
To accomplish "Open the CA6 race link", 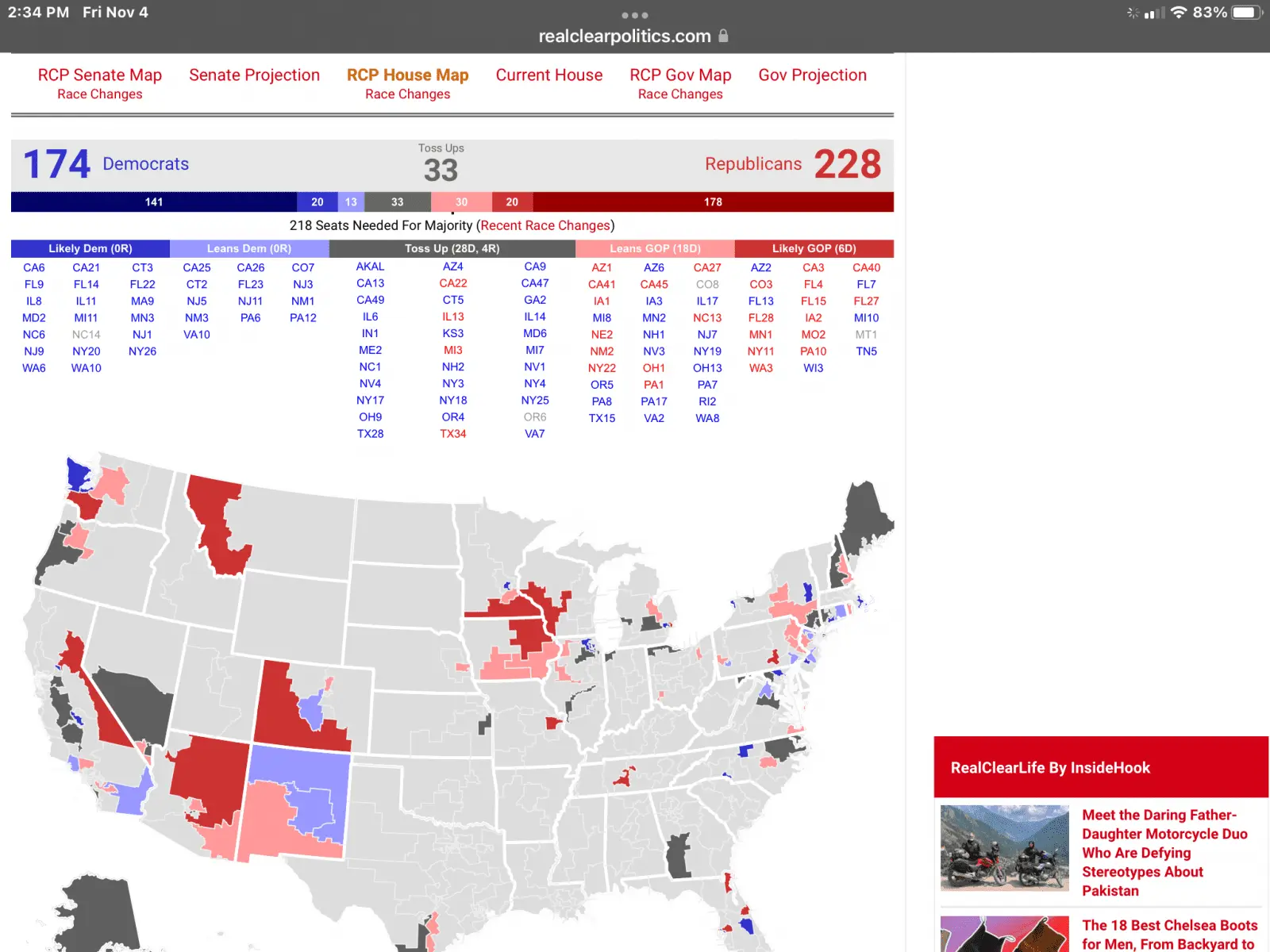I will pos(34,268).
